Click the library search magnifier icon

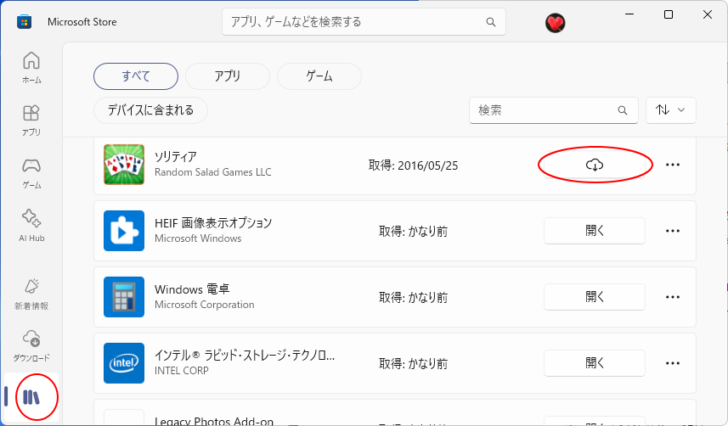(x=622, y=110)
